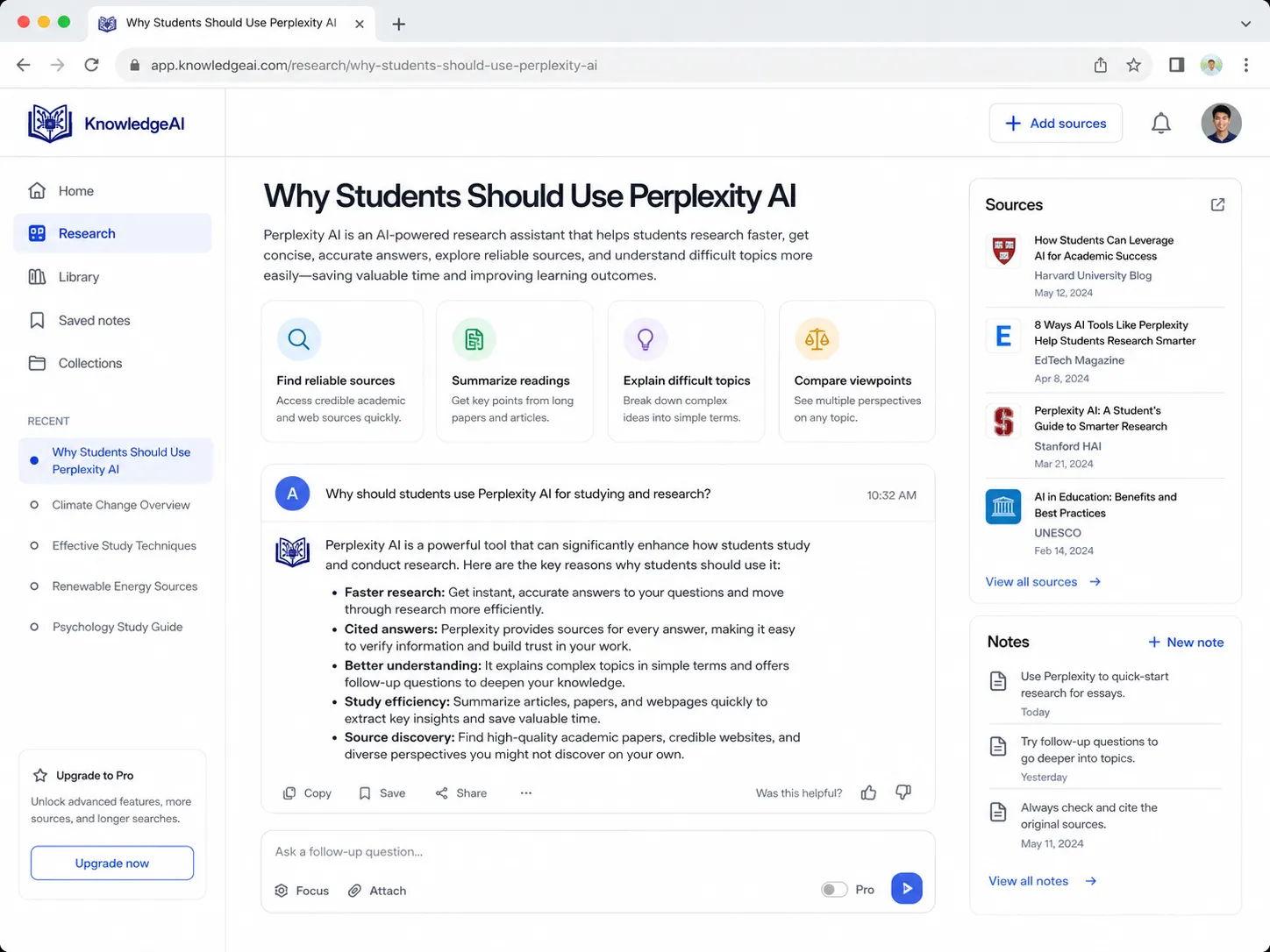
Task: Click the browser share icon in address bar
Action: coord(1101,65)
